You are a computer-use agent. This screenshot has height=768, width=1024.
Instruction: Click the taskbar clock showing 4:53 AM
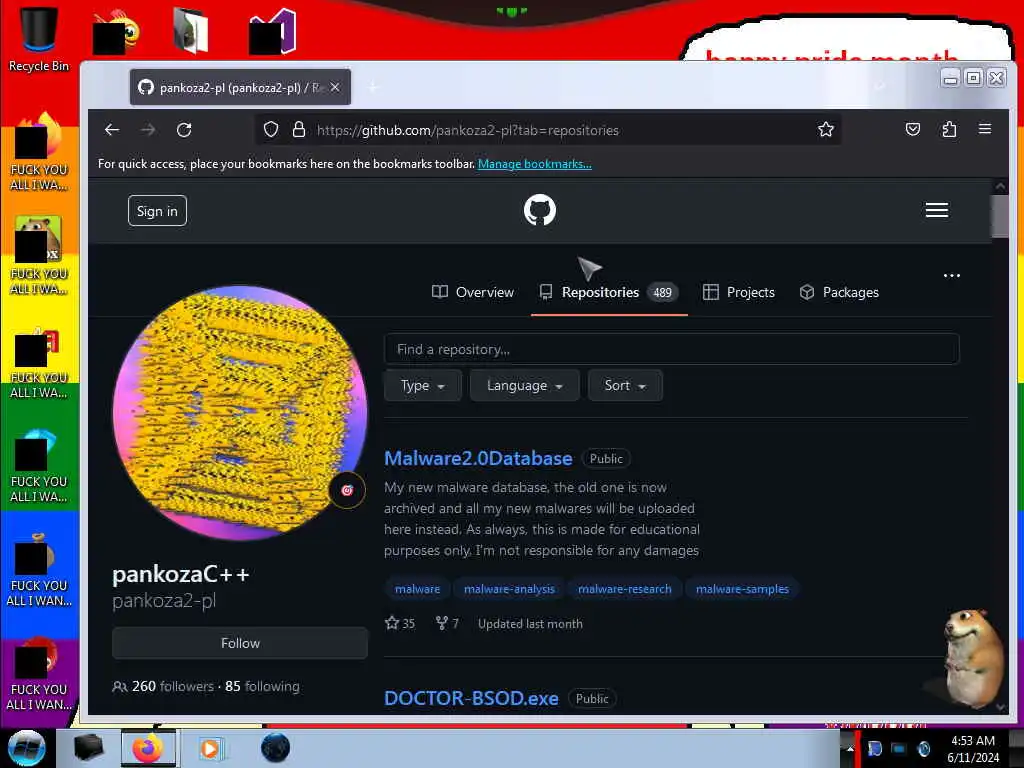tap(973, 749)
